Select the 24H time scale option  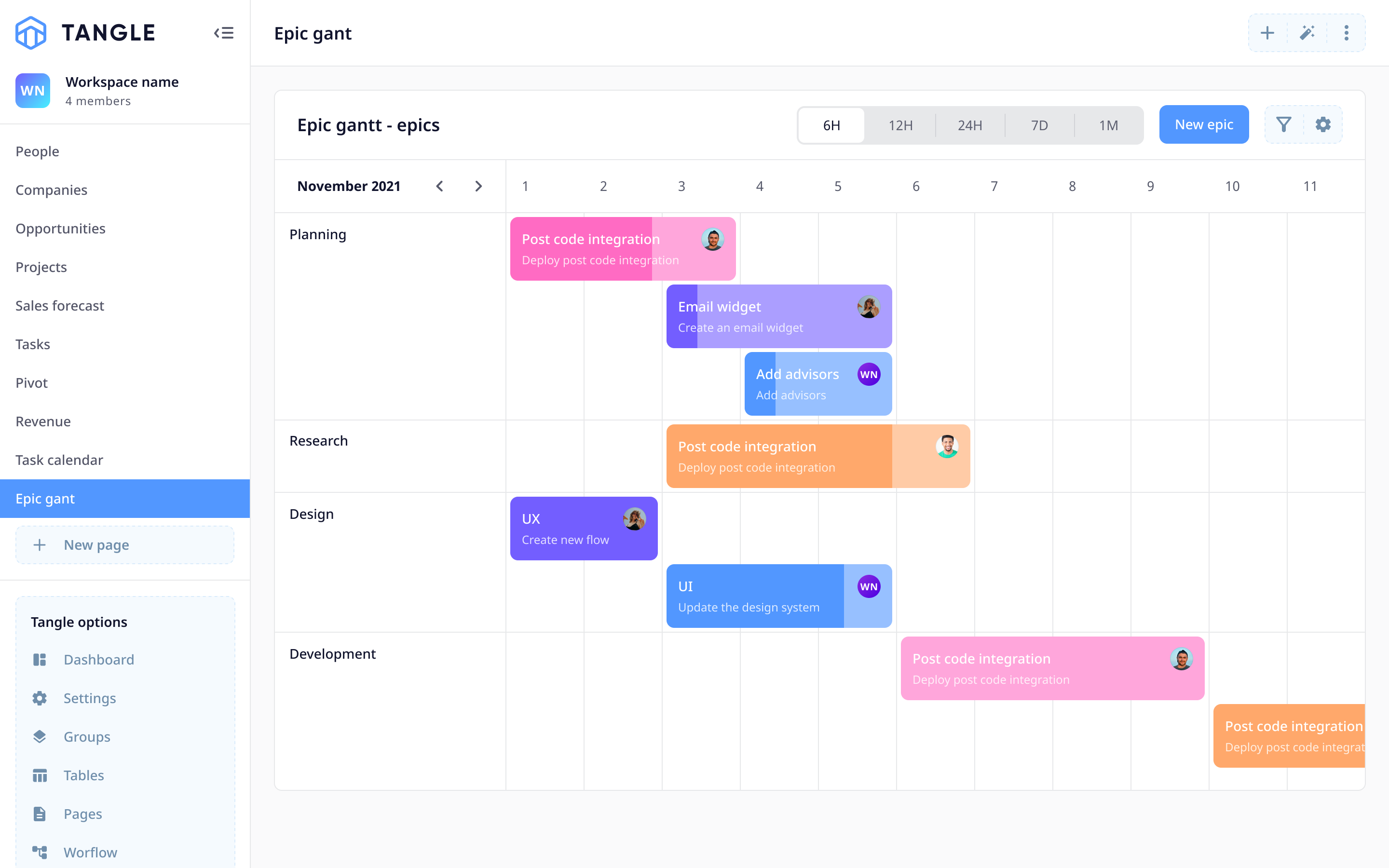[x=969, y=125]
